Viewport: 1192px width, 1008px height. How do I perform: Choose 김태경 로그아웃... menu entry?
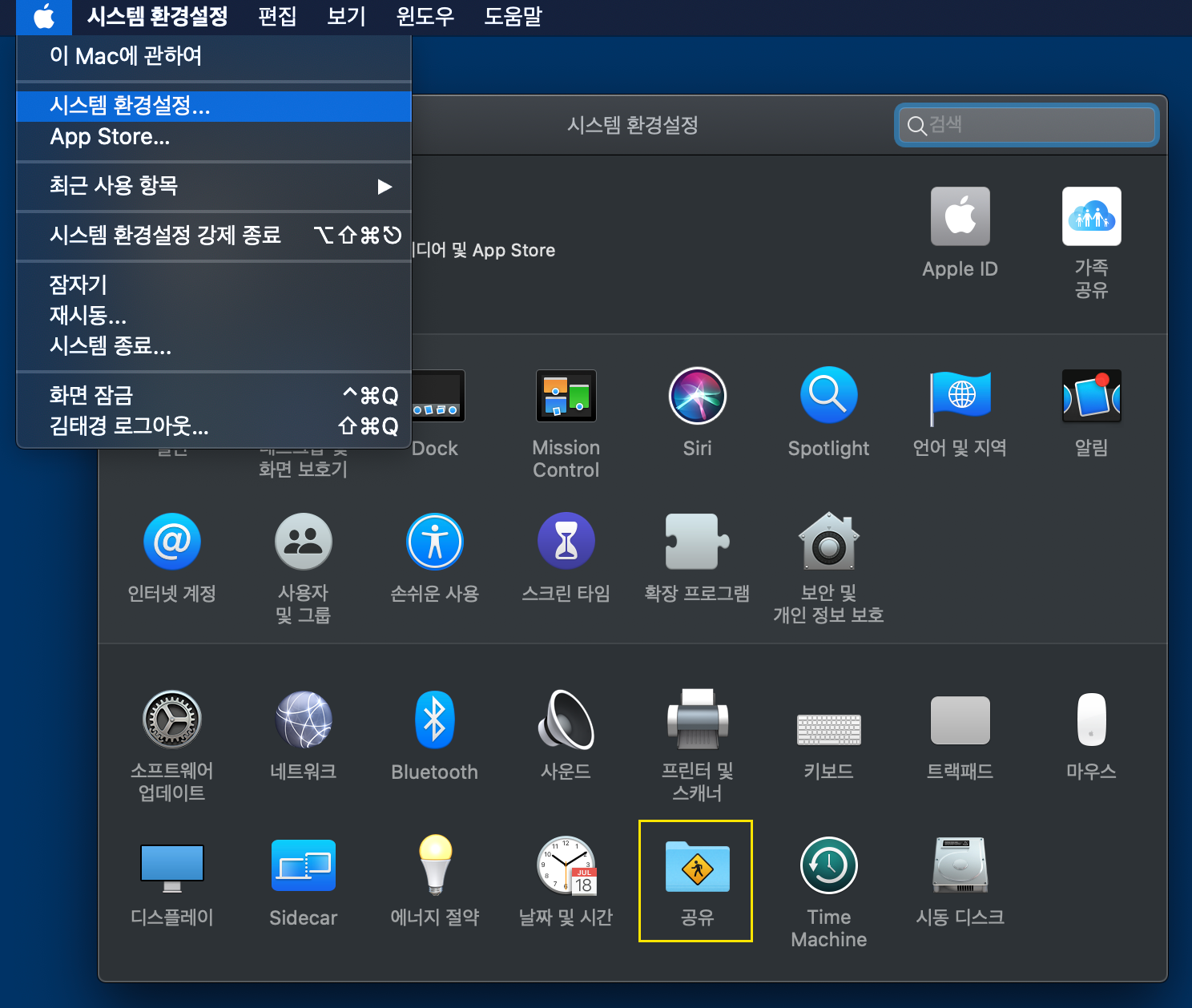[x=214, y=425]
